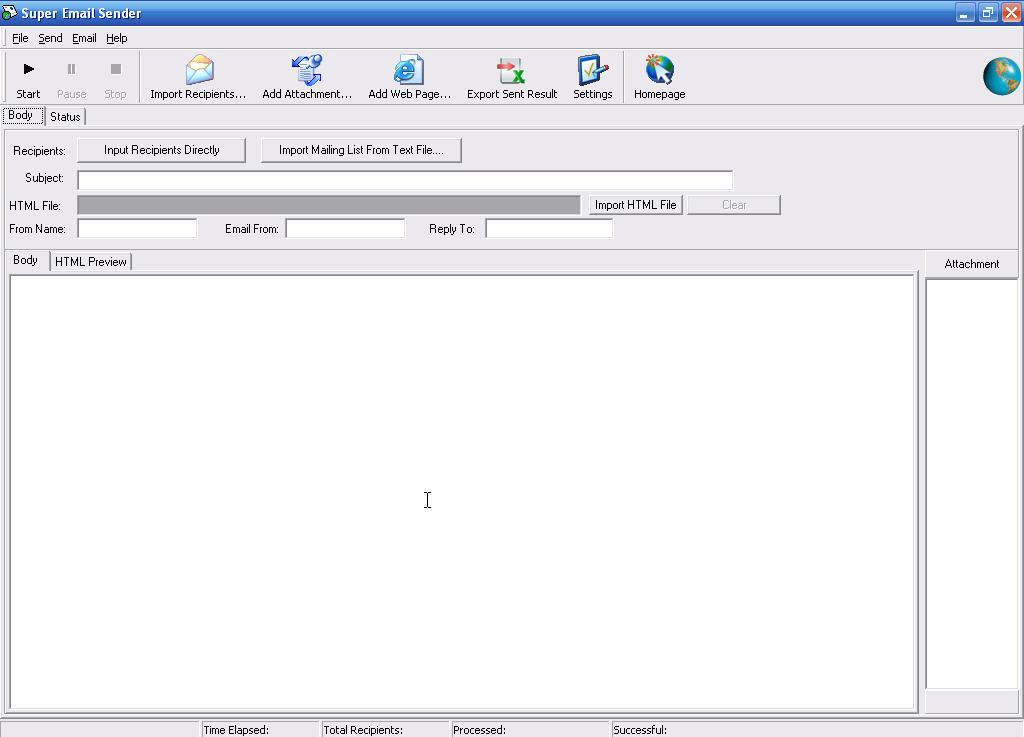The image size is (1024, 737).
Task: Click the disabled Clear button
Action: (733, 204)
